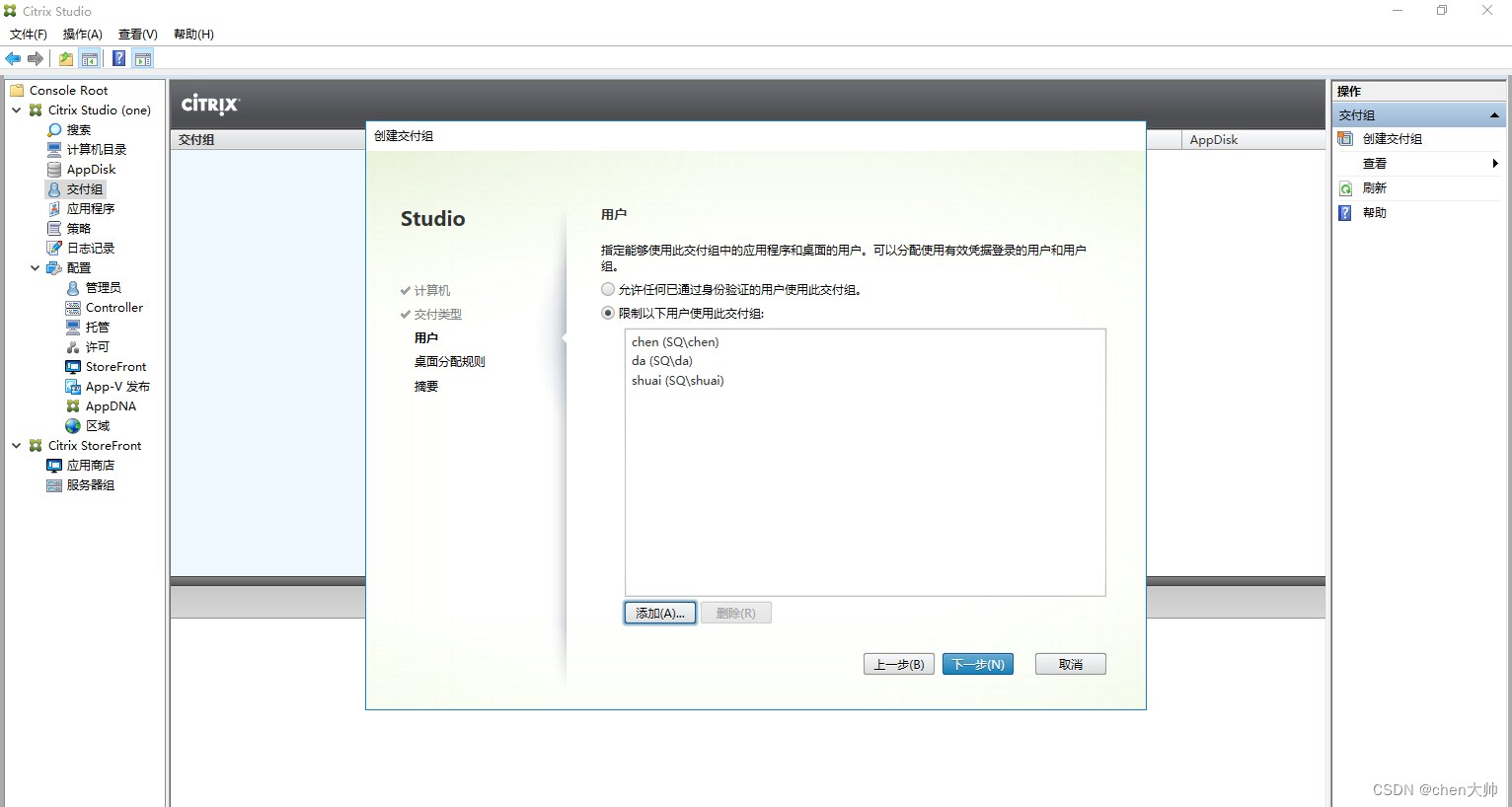Select the 区域 globe icon in tree
Viewport: 1512px width, 807px height.
(73, 426)
